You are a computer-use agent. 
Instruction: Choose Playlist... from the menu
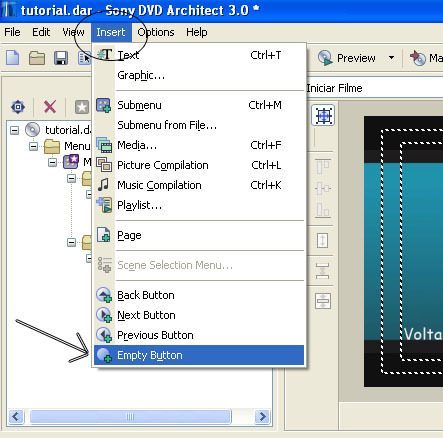coord(199,205)
